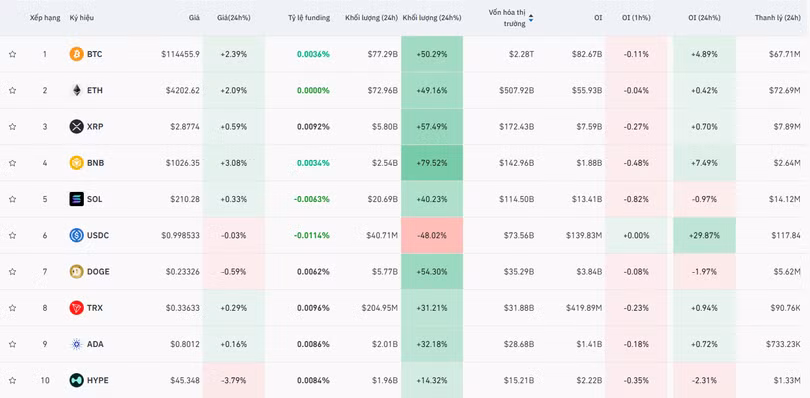Select ETH price $4202.62
This screenshot has height=398, width=810.
tap(183, 90)
